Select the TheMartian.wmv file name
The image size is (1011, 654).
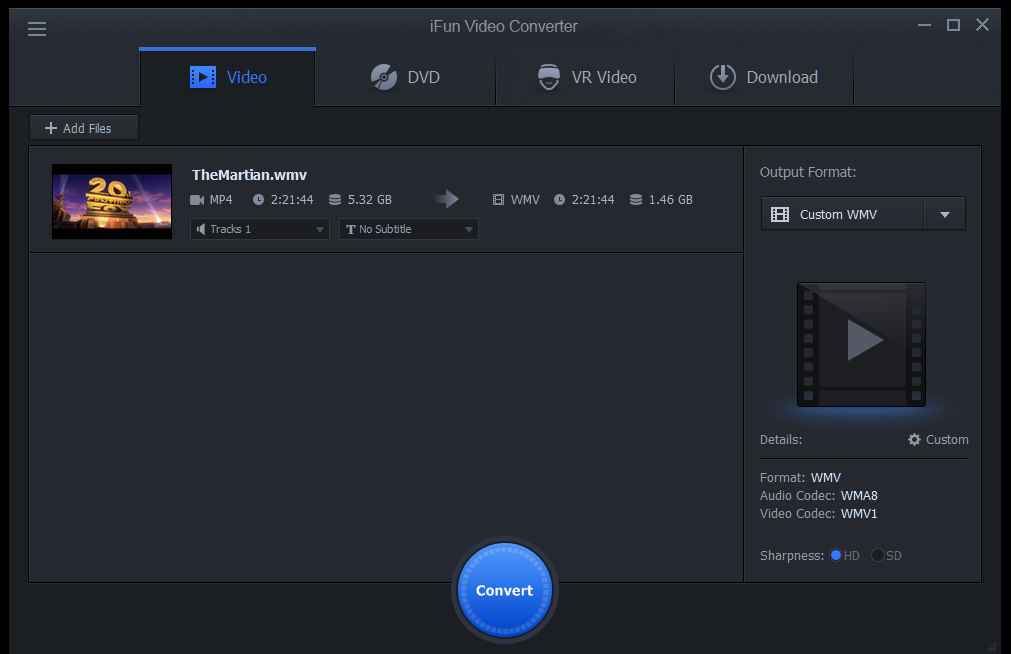pos(250,175)
